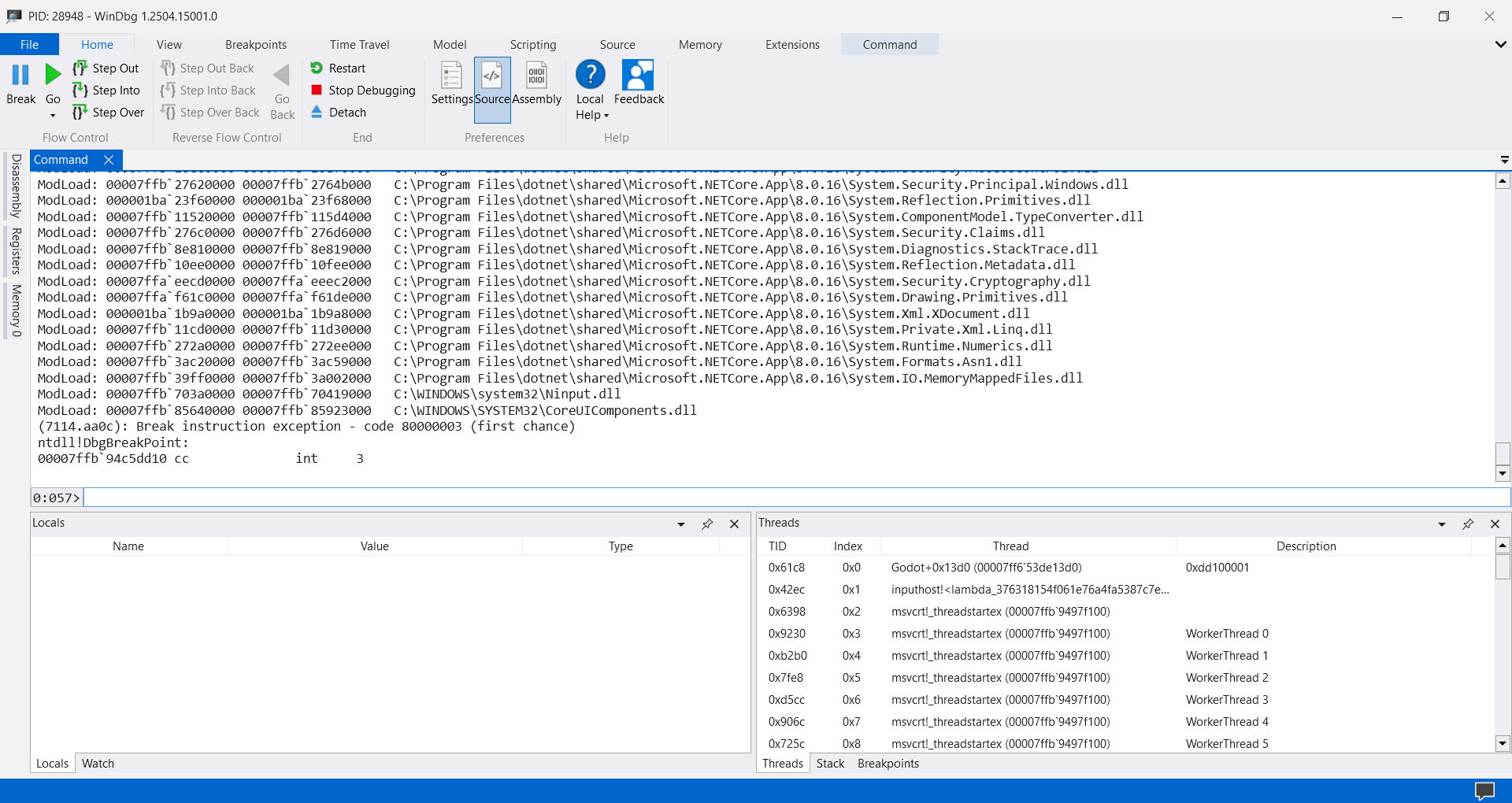
Task: Select thread row with TID 0x61c8
Action: click(x=1126, y=568)
